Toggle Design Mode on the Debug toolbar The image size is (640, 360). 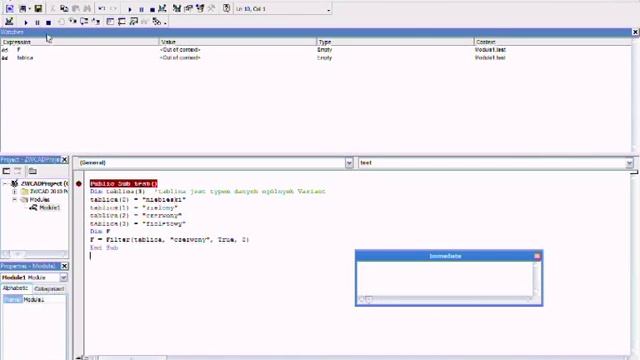pos(9,22)
